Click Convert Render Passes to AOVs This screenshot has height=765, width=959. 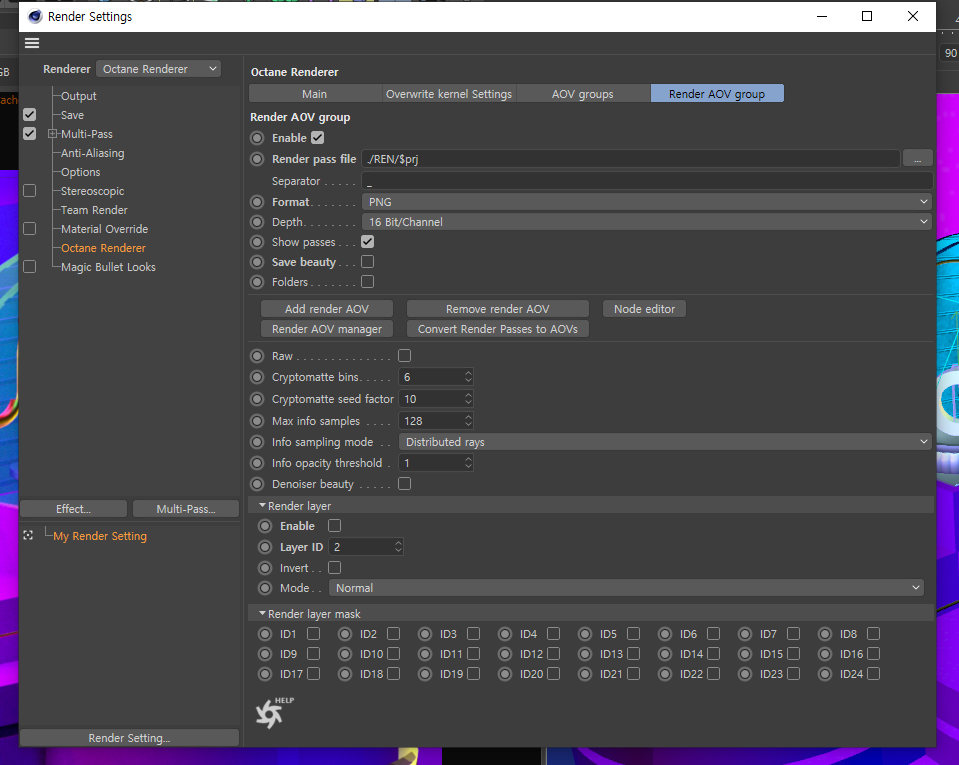click(497, 329)
